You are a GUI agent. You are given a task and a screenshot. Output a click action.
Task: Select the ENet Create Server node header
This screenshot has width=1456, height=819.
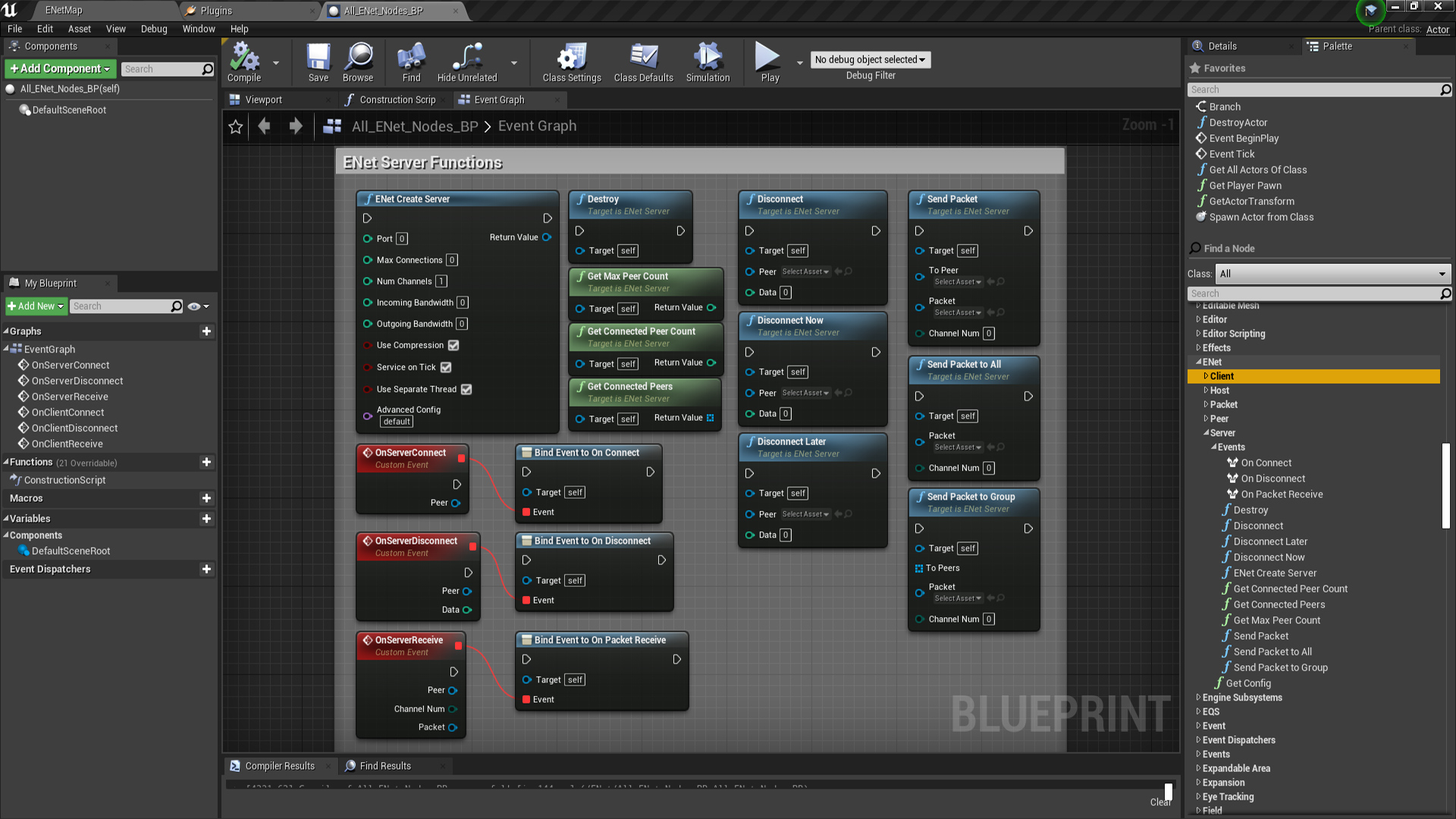tap(457, 199)
